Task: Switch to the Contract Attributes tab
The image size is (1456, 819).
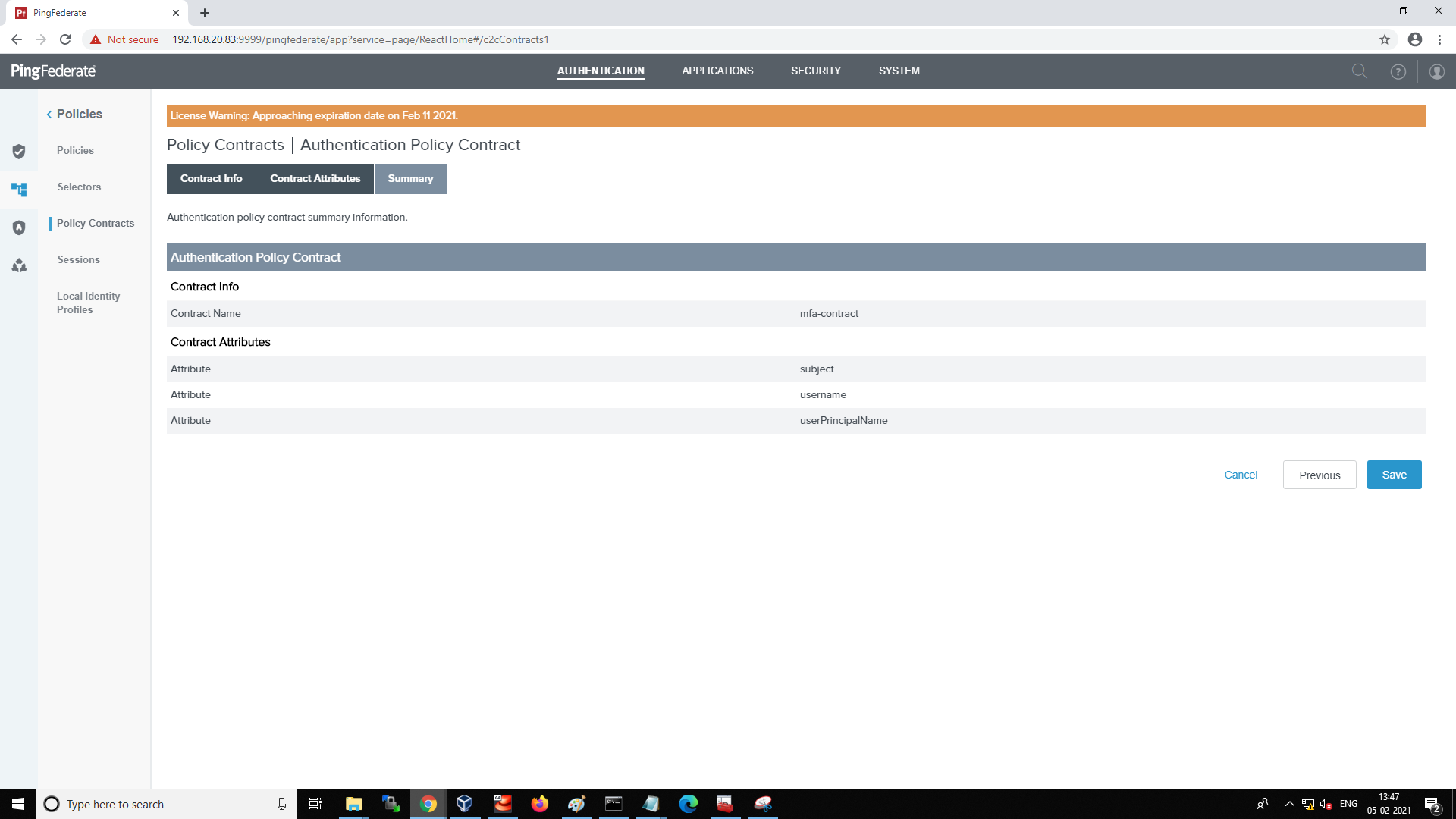Action: pyautogui.click(x=315, y=179)
